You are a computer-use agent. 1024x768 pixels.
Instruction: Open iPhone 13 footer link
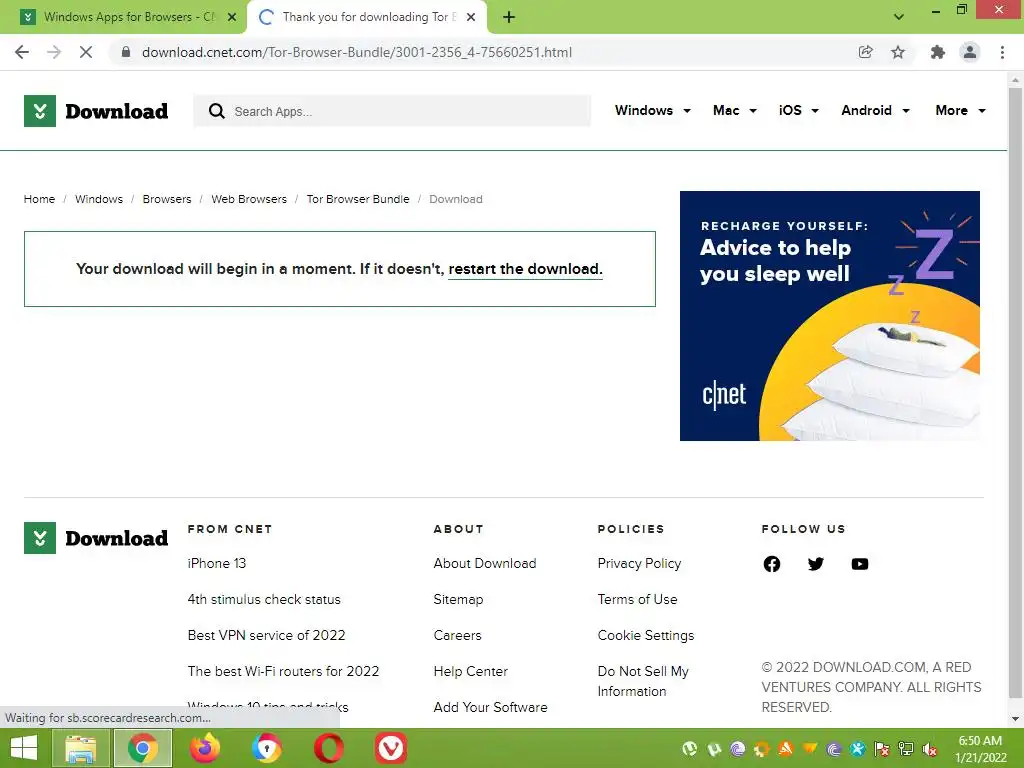tap(217, 563)
